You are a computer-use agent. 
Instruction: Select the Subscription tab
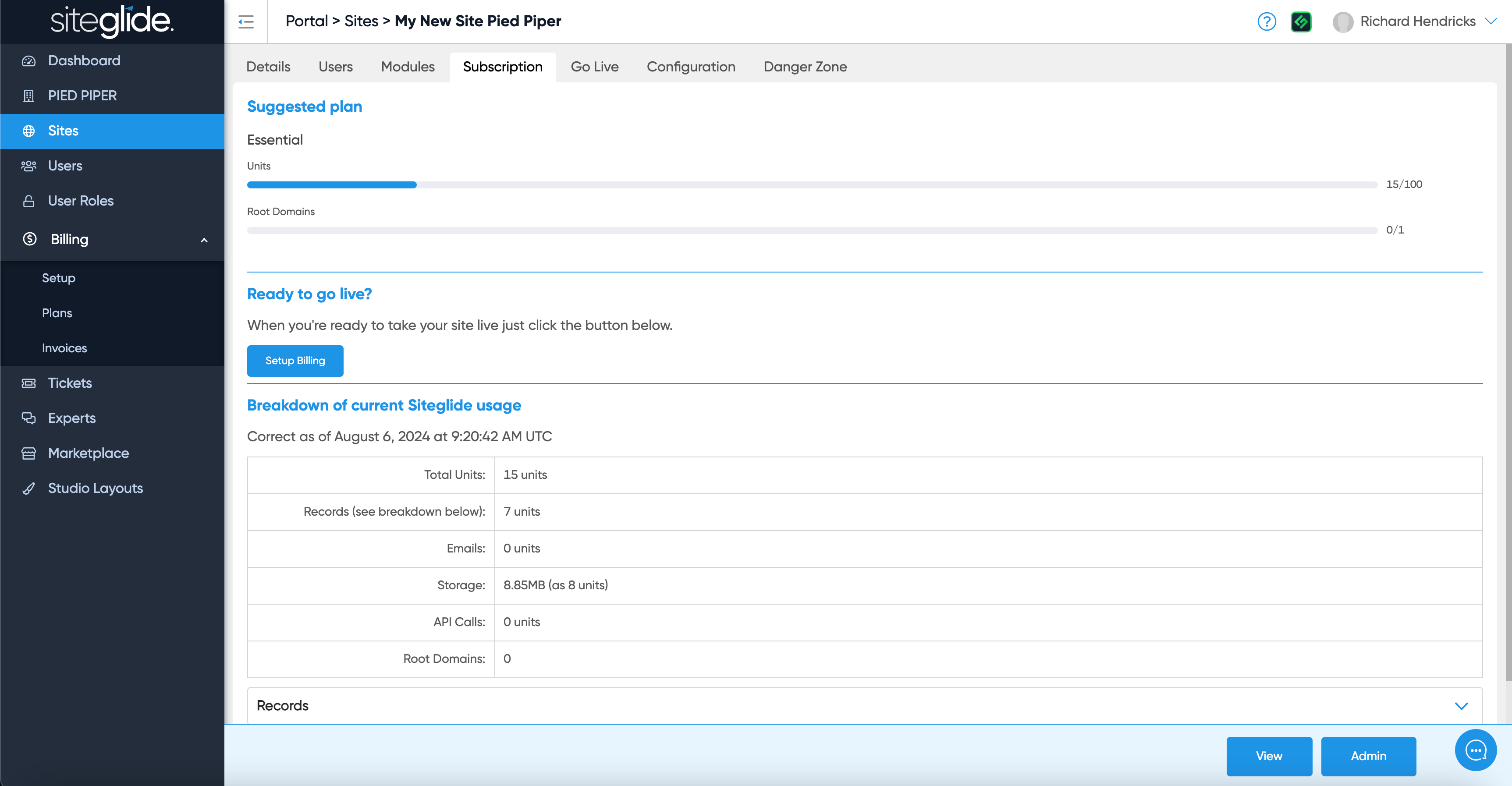[503, 67]
